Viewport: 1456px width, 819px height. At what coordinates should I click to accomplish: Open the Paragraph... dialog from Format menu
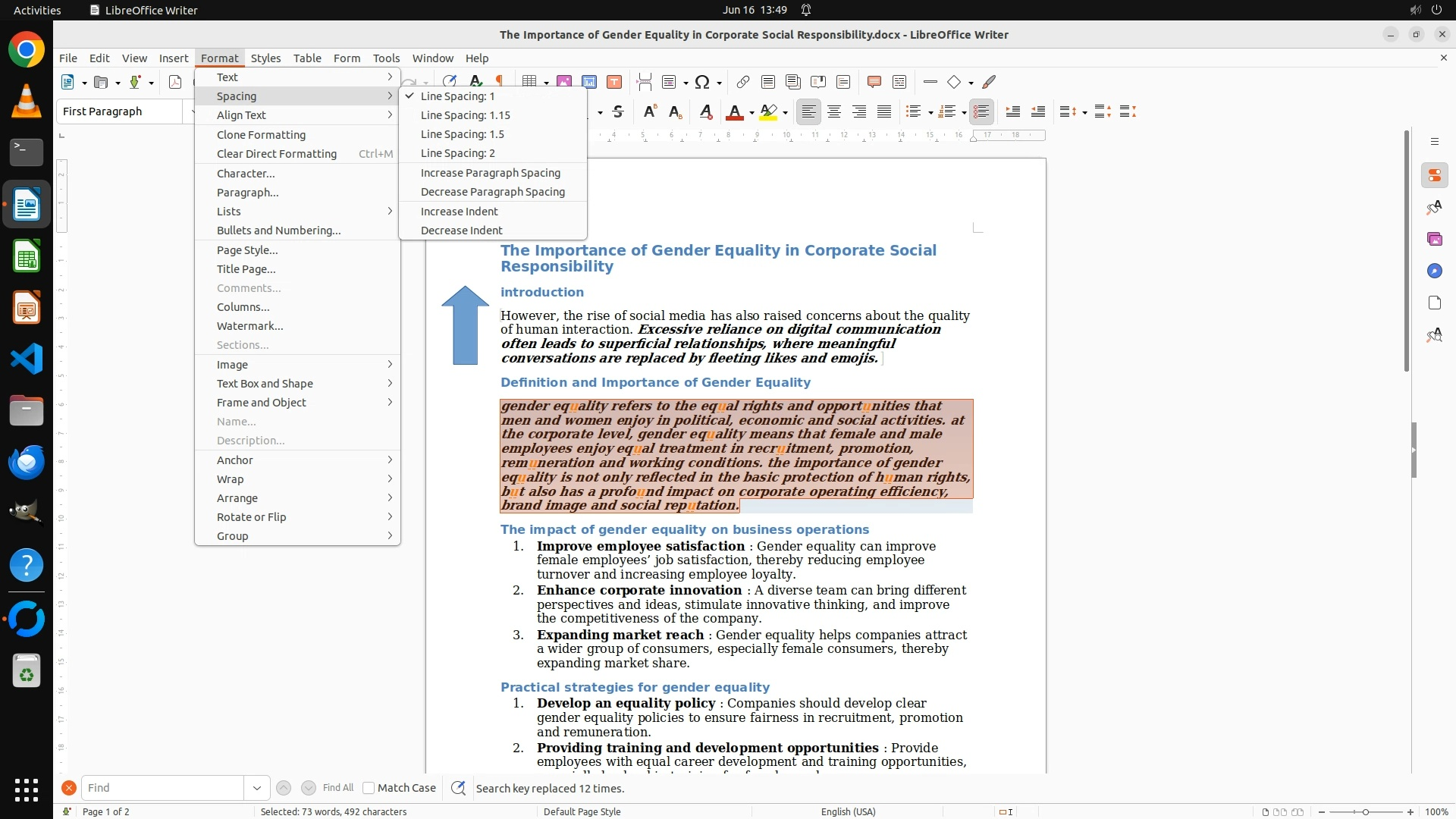(x=247, y=193)
